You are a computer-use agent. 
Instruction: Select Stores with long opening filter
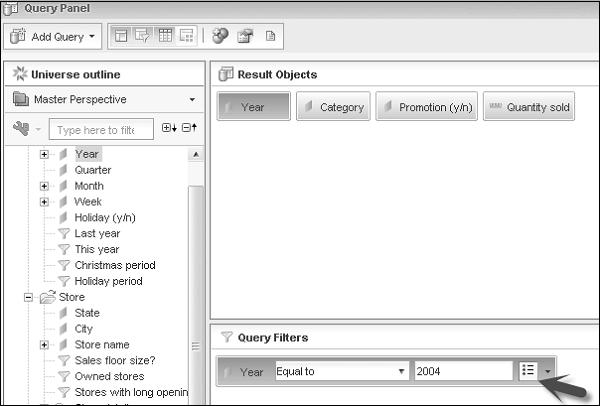(x=131, y=392)
